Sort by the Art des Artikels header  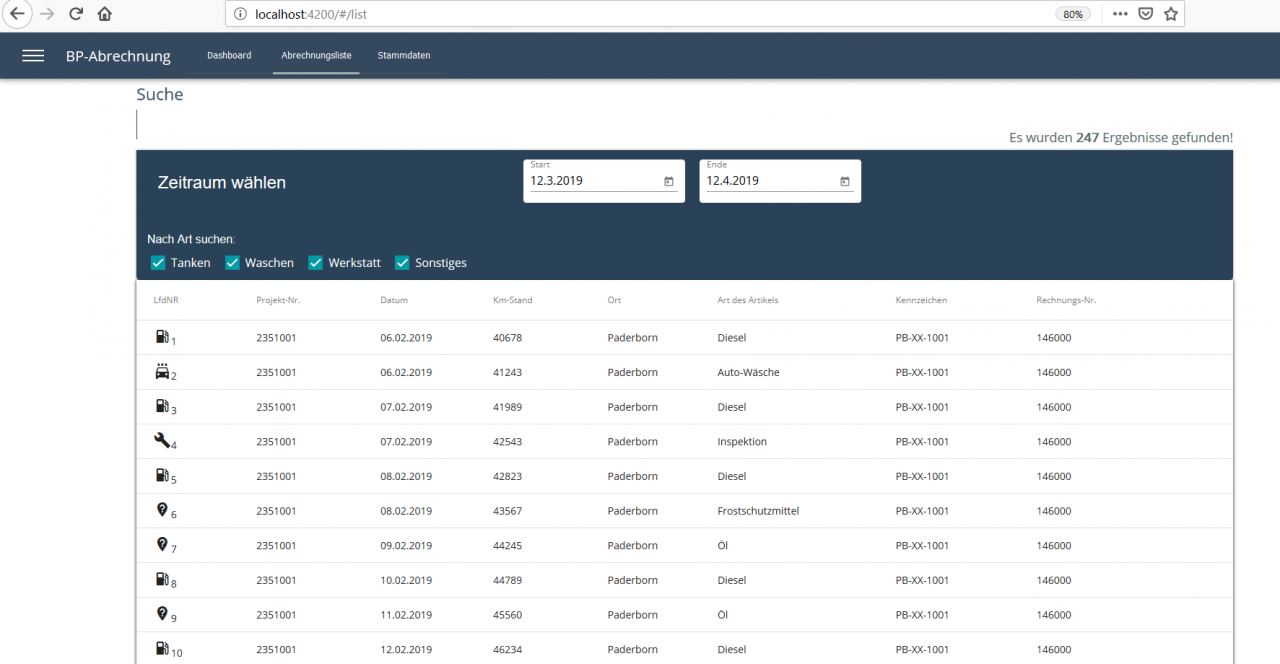(x=748, y=300)
